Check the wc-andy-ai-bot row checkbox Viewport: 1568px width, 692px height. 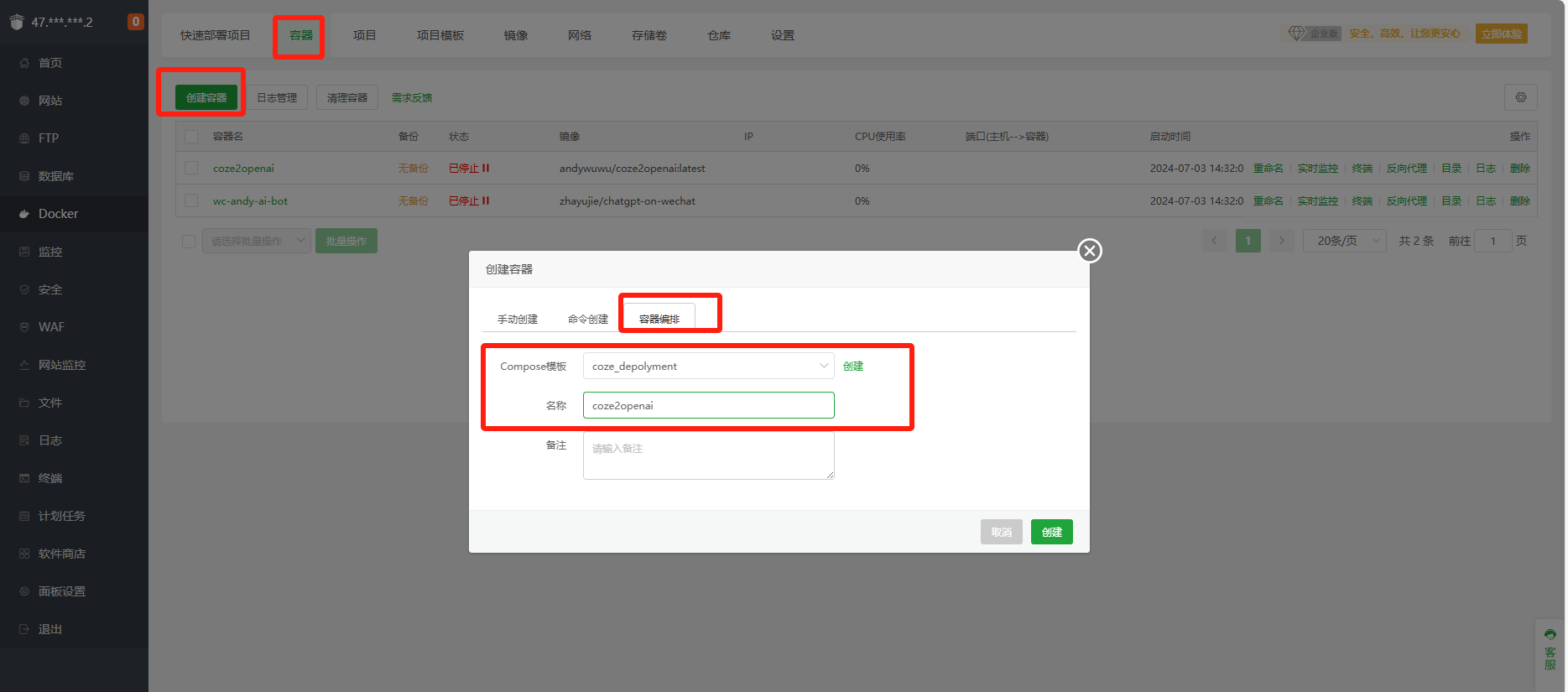coord(191,200)
